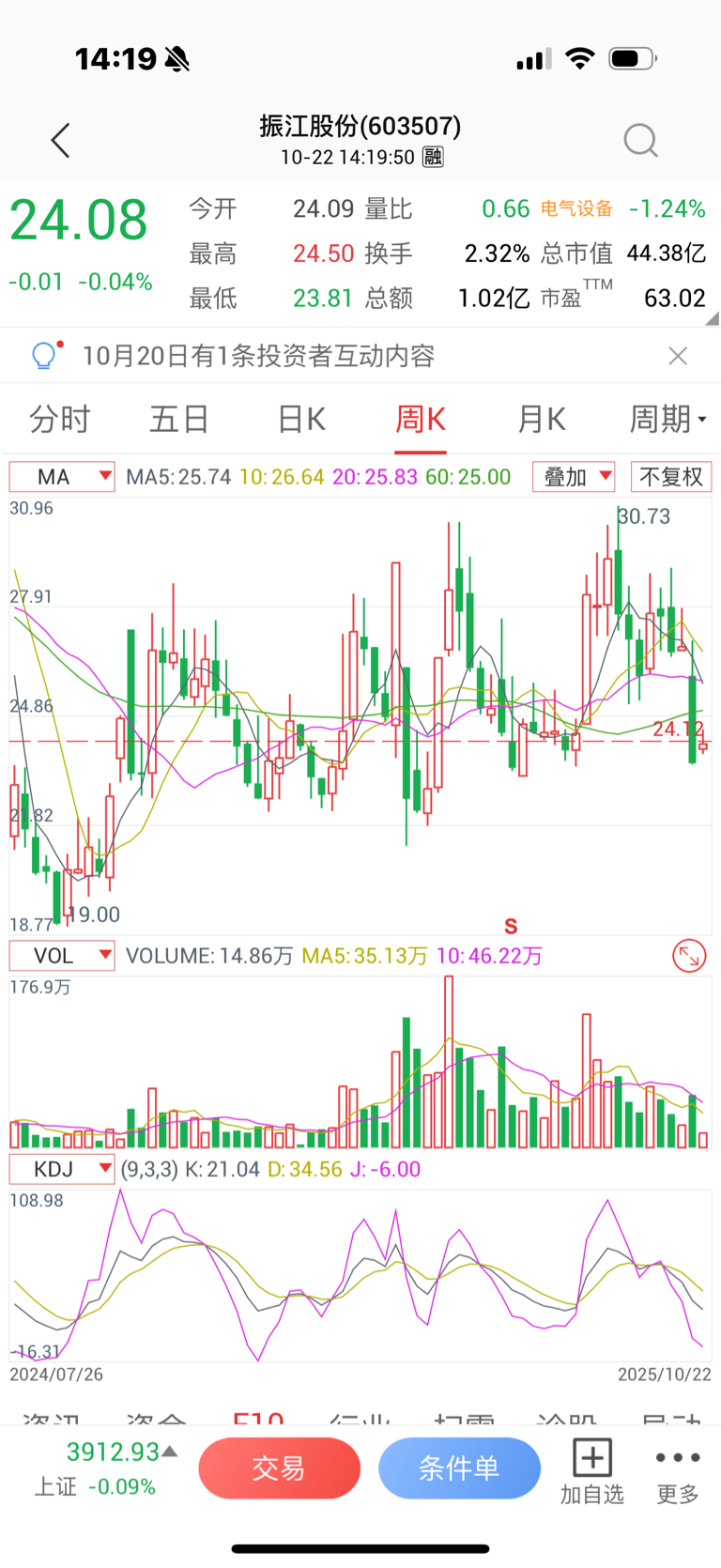The width and height of the screenshot is (721, 1568).
Task: Tap the 24.12 dashed price line label
Action: [678, 729]
